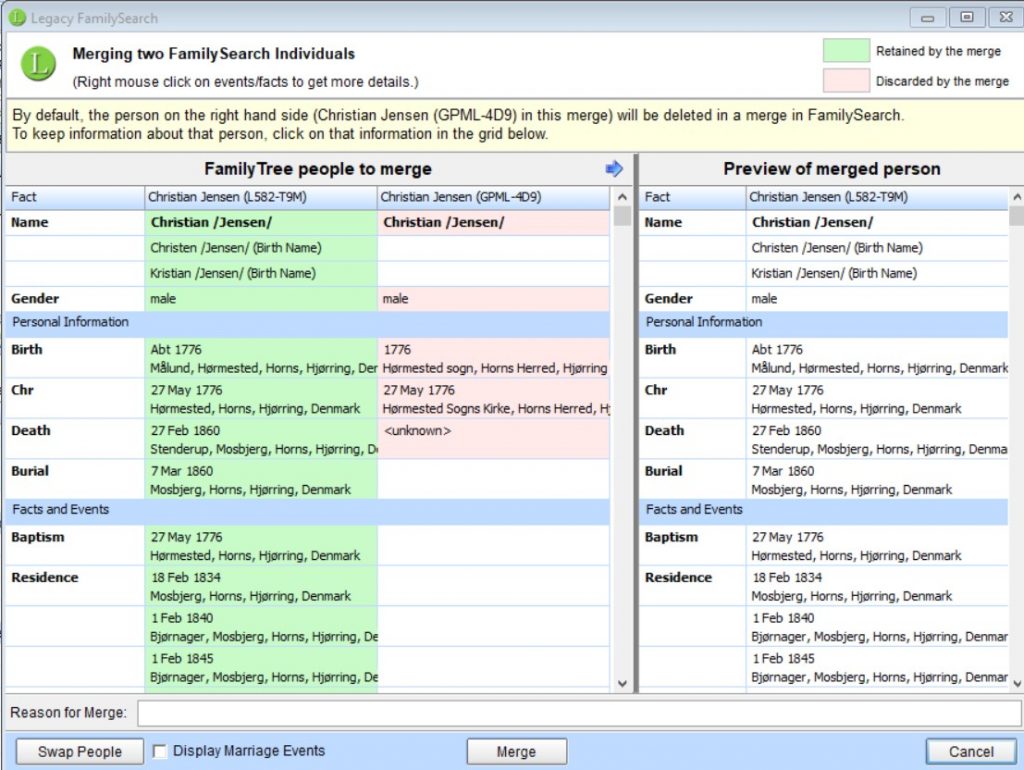Click up arrow of the preview panel scrollbar
The height and width of the screenshot is (770, 1024).
[x=1017, y=197]
